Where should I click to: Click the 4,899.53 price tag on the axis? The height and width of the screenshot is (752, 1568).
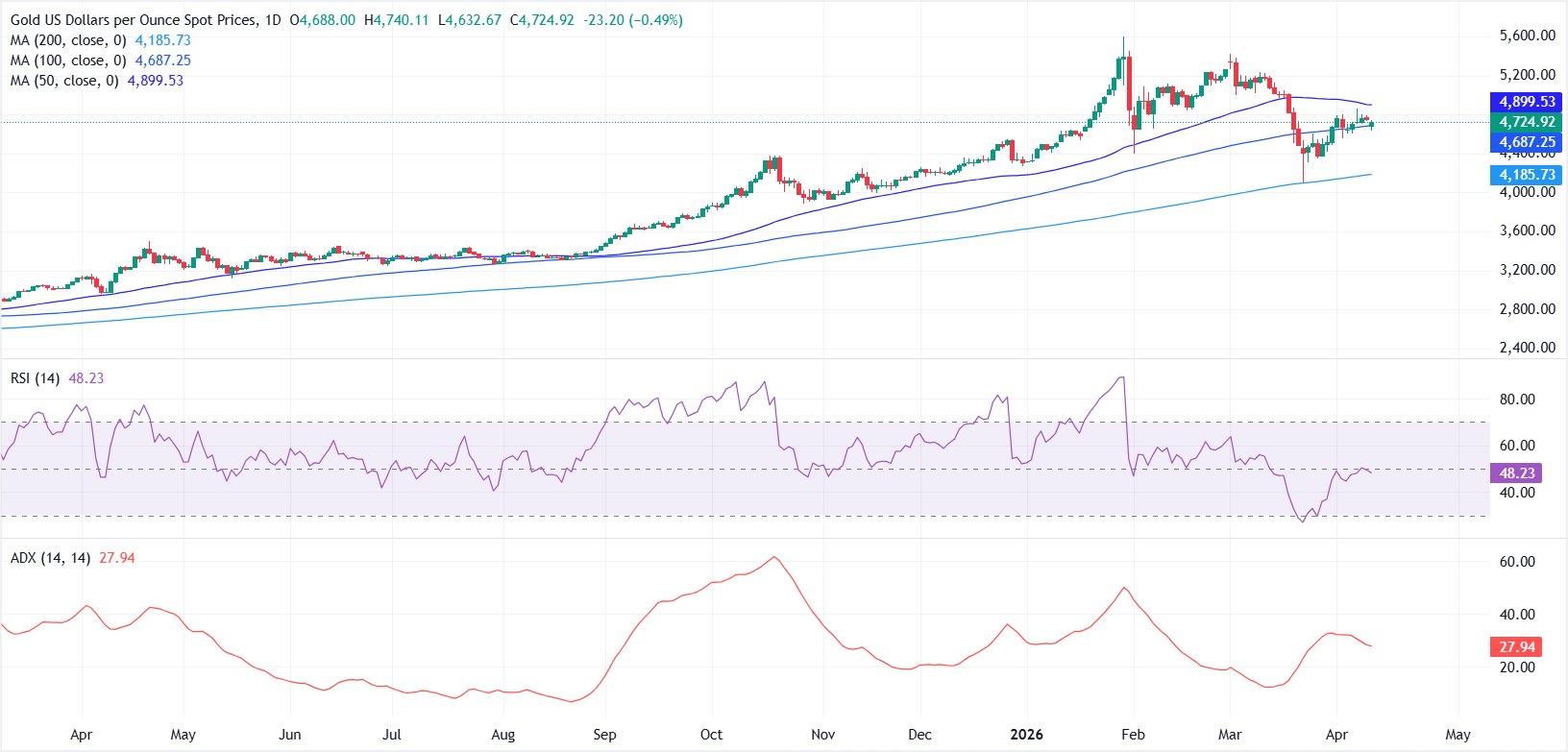point(1526,102)
